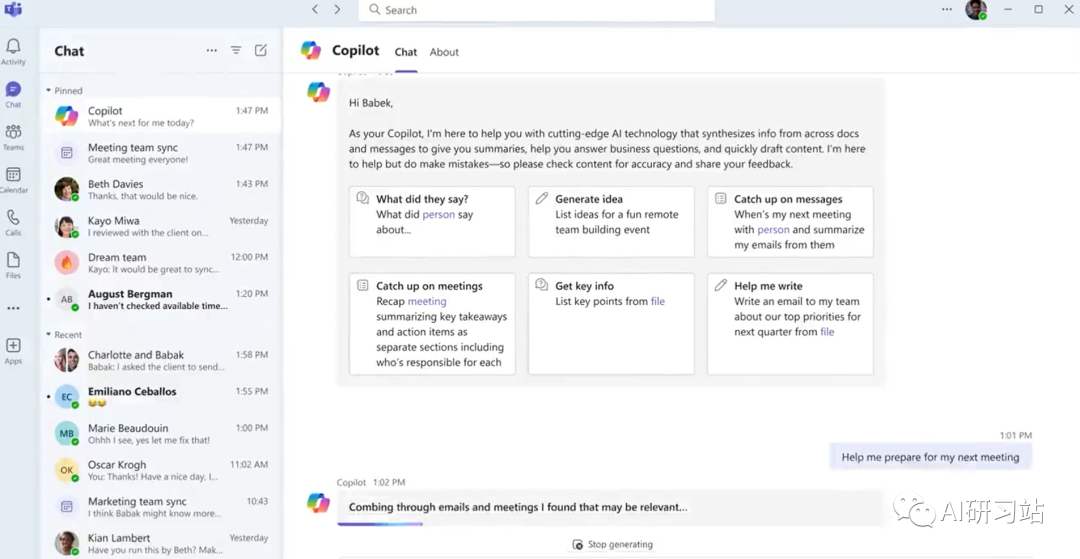Screen dimensions: 1080x559
Task: Open Kayo Miwa conversation
Action: [x=160, y=226]
